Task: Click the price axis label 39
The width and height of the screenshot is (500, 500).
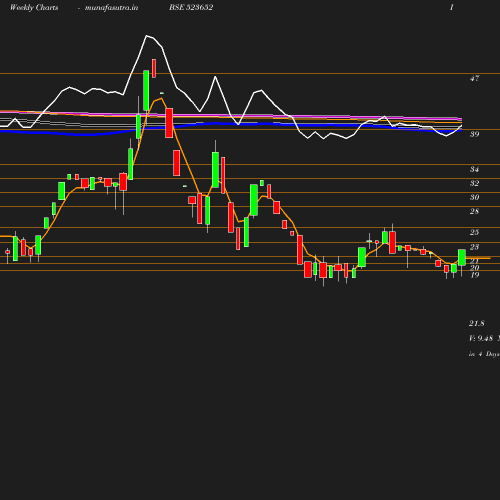Action: click(475, 134)
